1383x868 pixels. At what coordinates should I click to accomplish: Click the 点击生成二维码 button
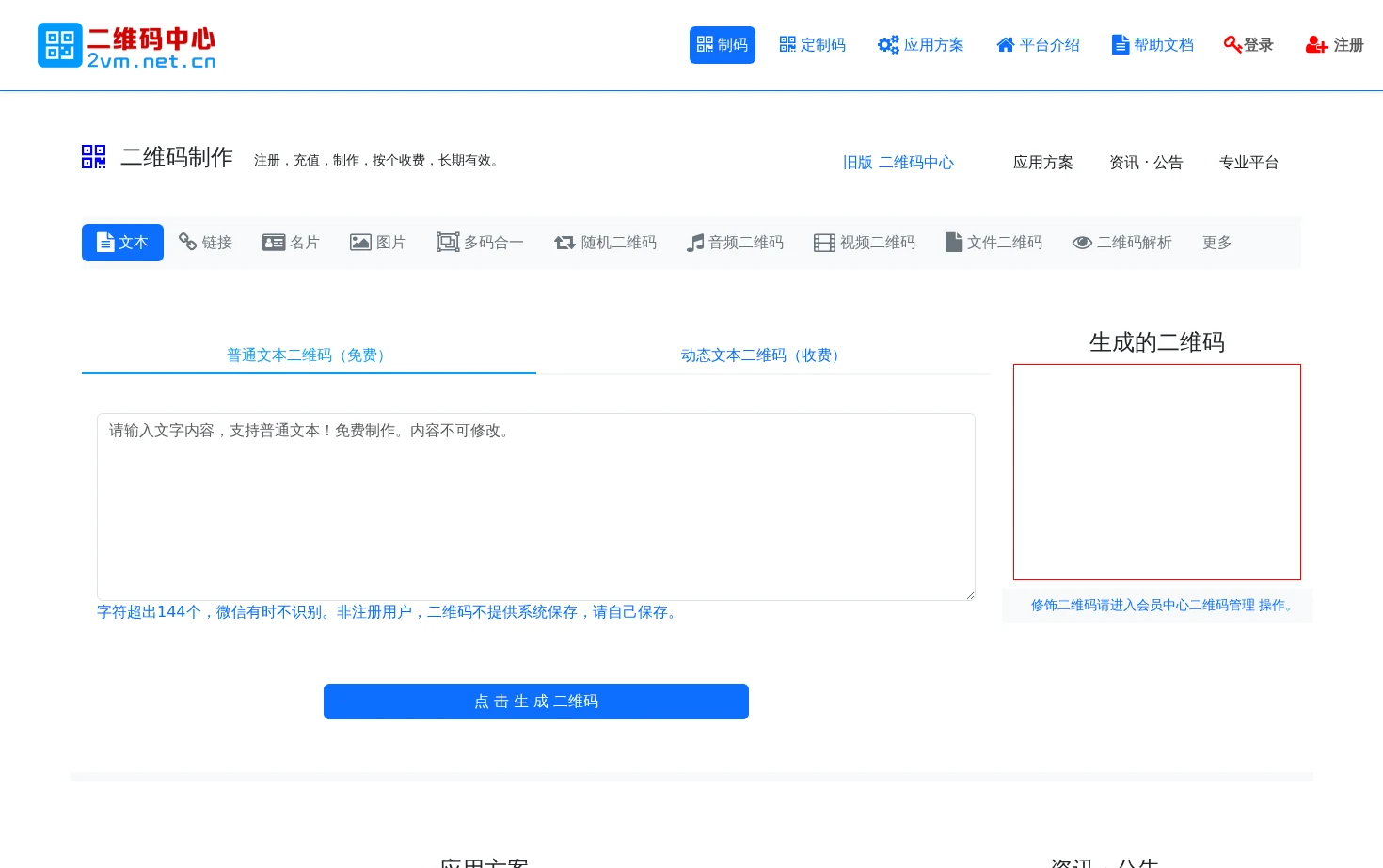(x=536, y=702)
